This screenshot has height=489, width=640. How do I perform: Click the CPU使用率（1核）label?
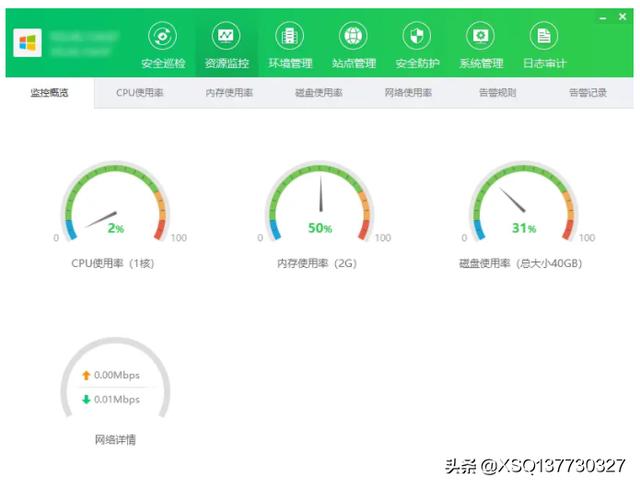113,263
